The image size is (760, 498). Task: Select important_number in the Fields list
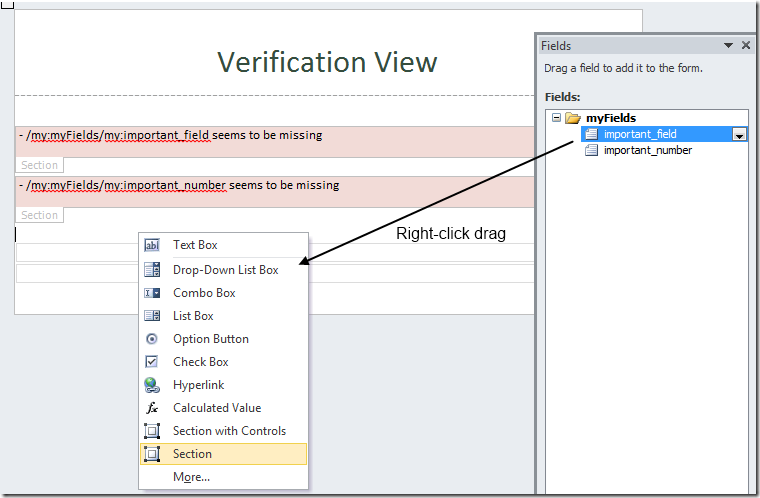pyautogui.click(x=647, y=150)
